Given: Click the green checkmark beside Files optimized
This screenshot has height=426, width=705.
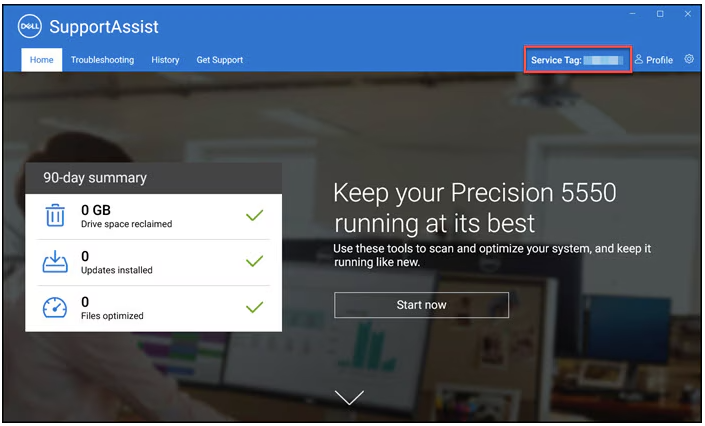Looking at the screenshot, I should pos(254,307).
